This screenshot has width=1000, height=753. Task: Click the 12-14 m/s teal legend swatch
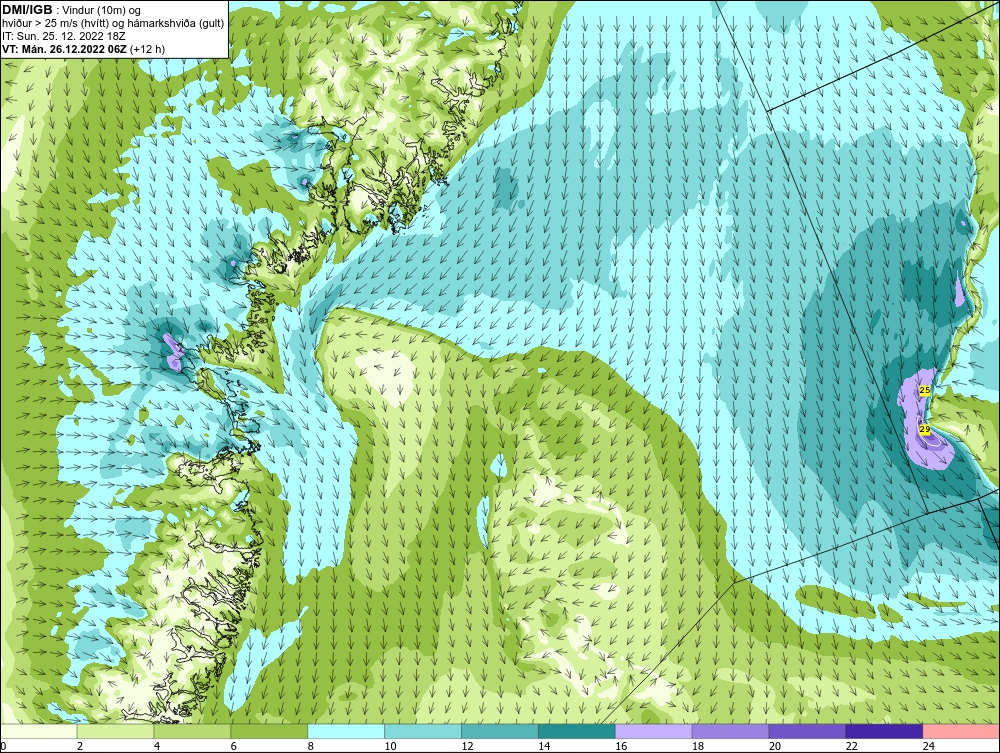click(500, 731)
